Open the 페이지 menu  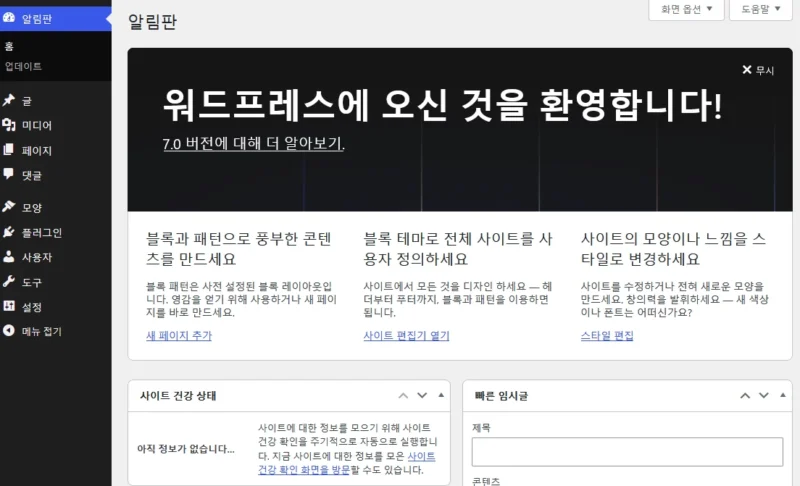(x=56, y=150)
